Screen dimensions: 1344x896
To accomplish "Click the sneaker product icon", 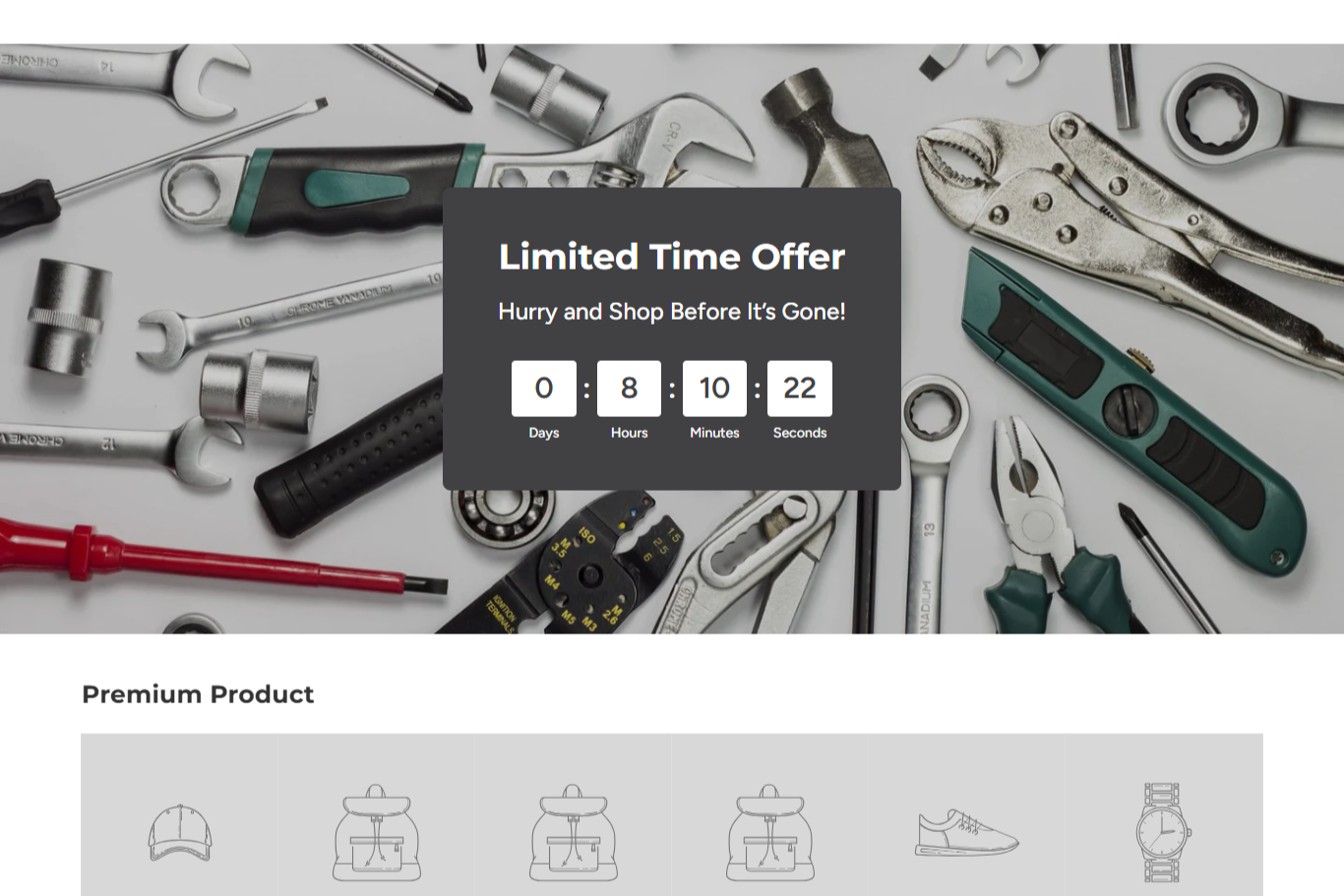I will (x=967, y=833).
